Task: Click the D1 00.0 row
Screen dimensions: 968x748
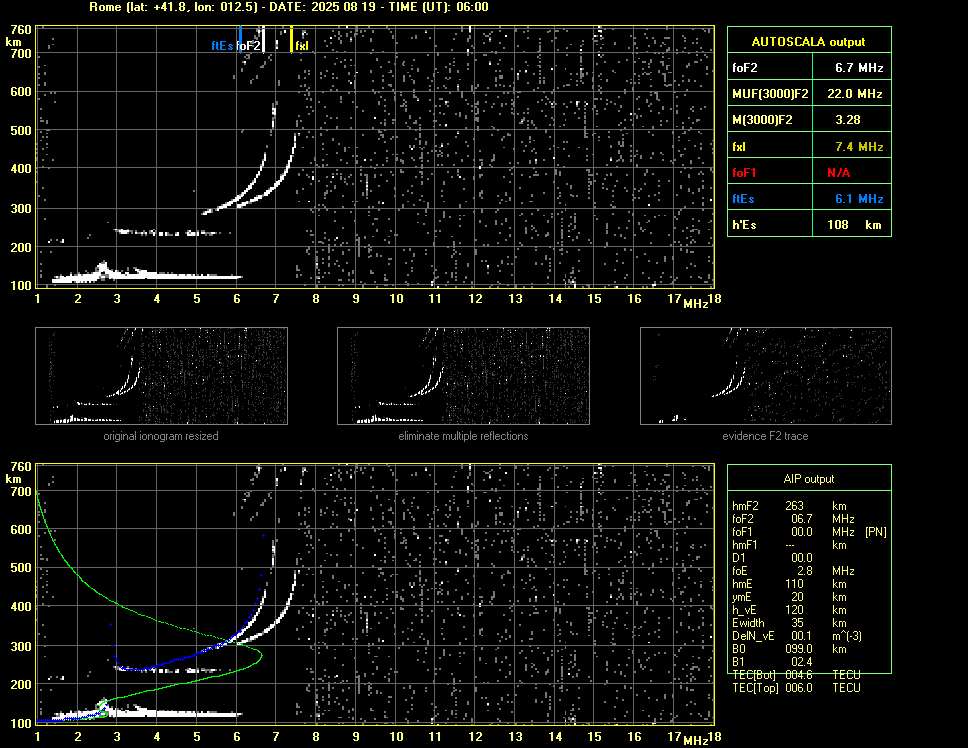Action: click(772, 558)
